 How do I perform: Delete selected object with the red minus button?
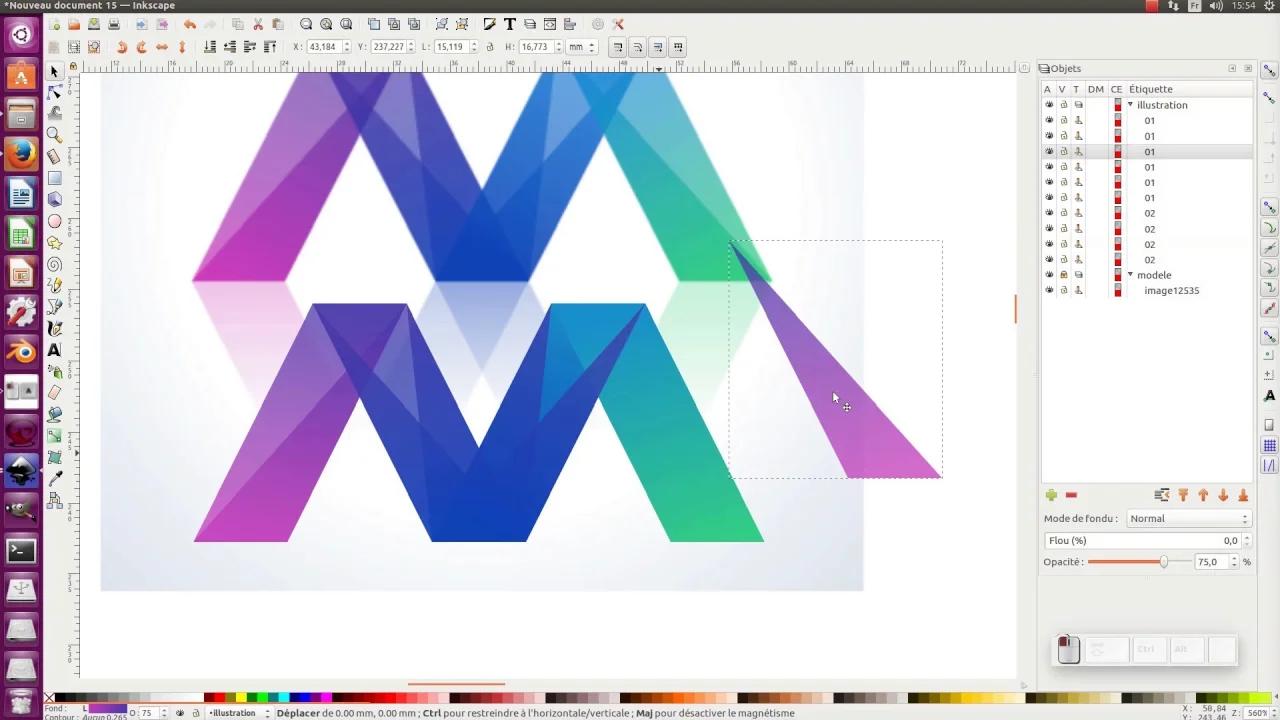point(1071,495)
